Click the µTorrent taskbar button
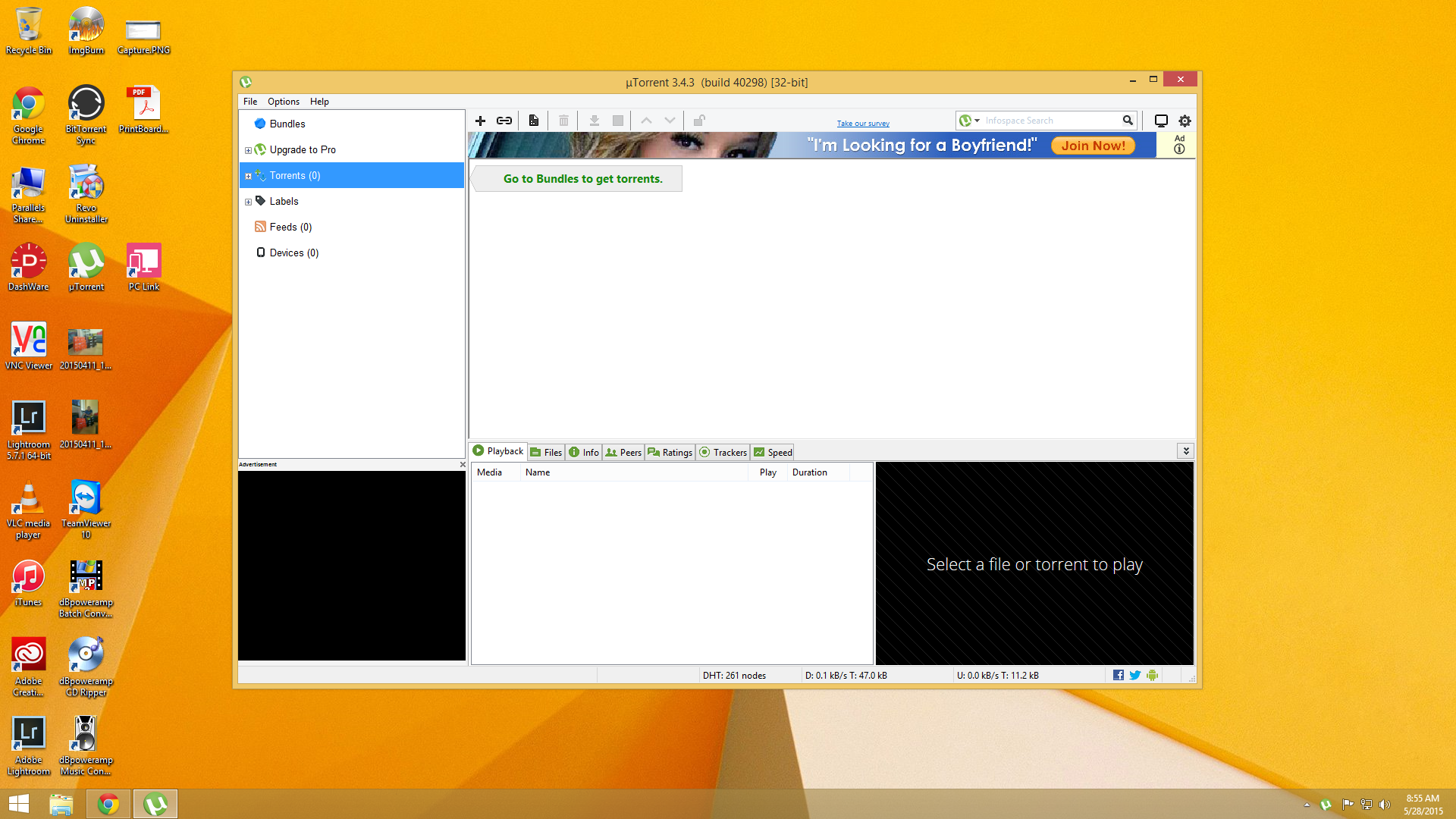Image resolution: width=1456 pixels, height=819 pixels. (155, 804)
